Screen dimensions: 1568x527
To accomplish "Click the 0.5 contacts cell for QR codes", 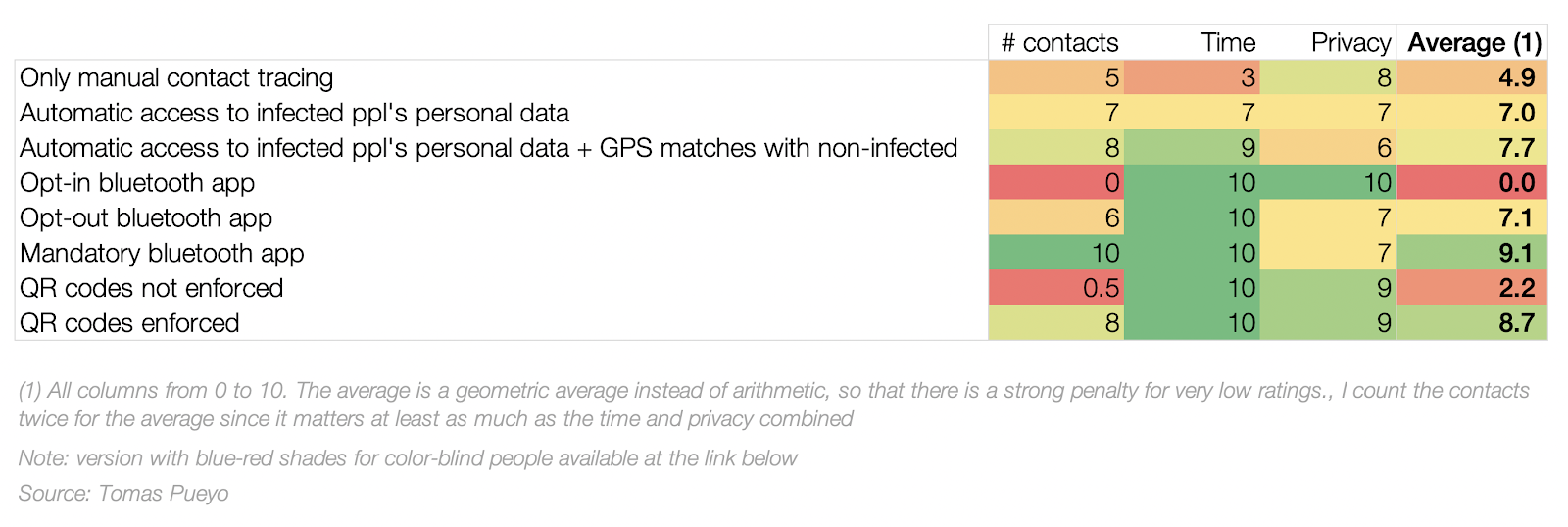I will pyautogui.click(x=1055, y=288).
